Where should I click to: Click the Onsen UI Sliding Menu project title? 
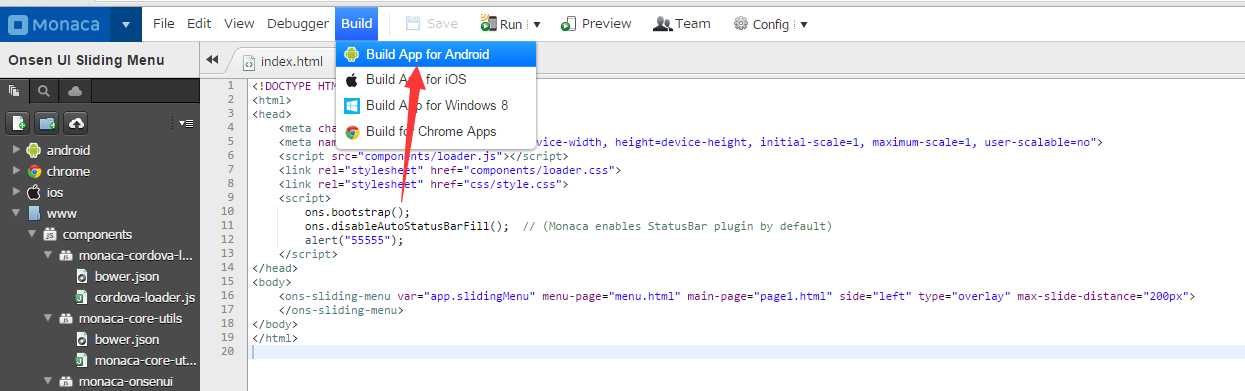pyautogui.click(x=86, y=60)
